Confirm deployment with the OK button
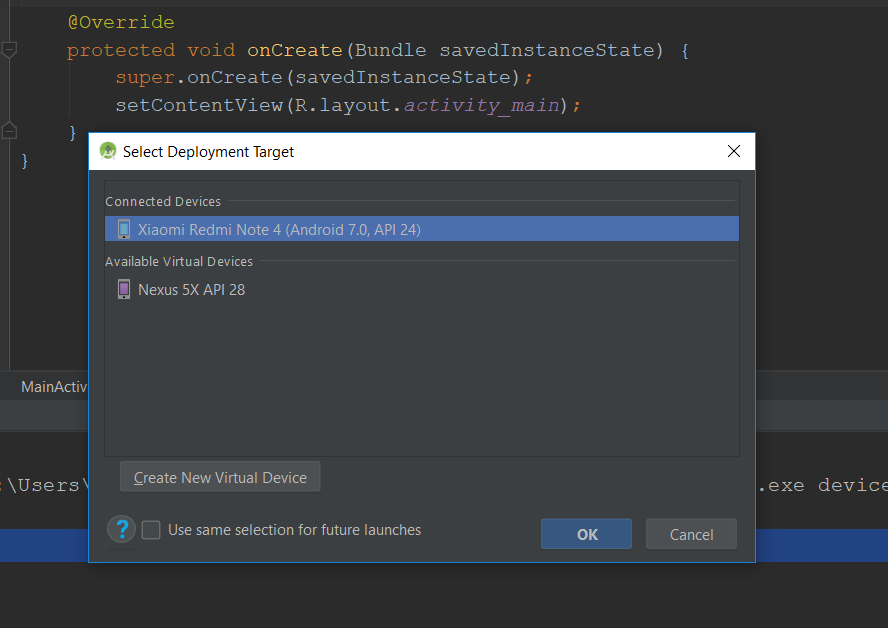The height and width of the screenshot is (628, 888). [x=586, y=534]
